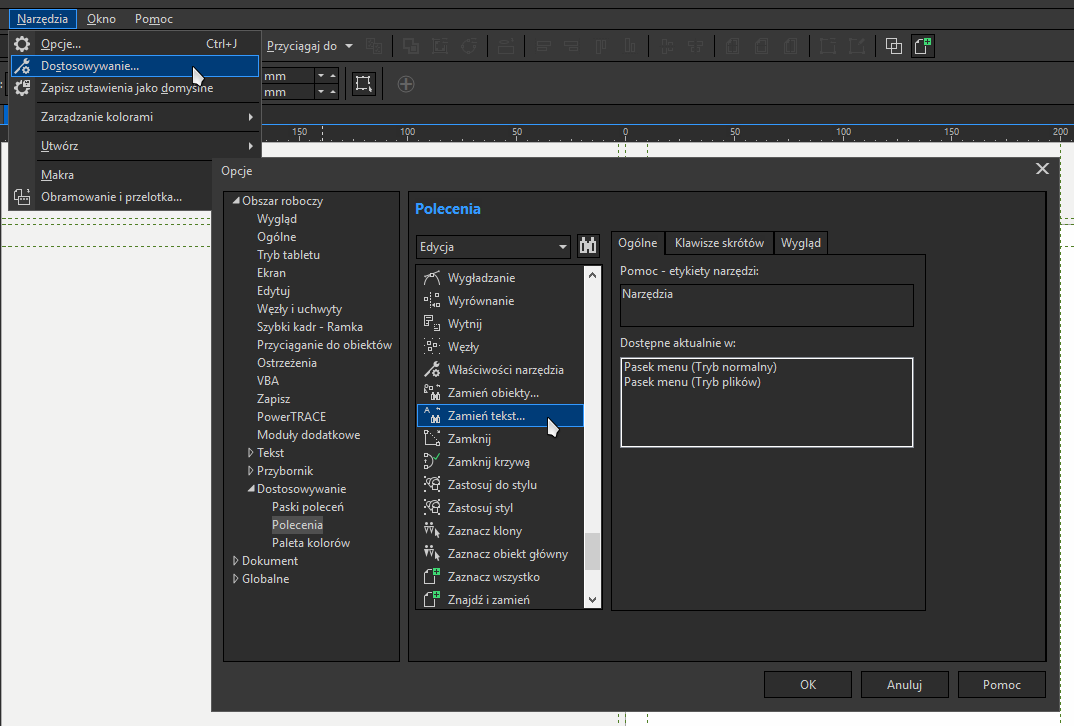This screenshot has width=1074, height=726.
Task: Choose Dostosowywanie... menu entry
Action: 135,66
